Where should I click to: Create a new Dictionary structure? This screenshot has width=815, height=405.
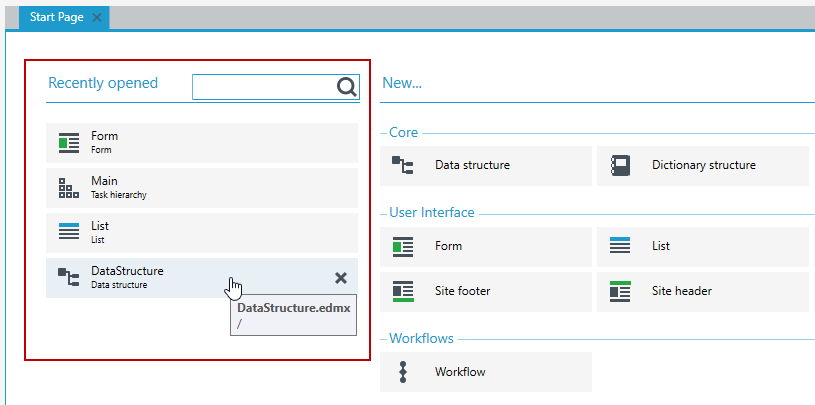tap(703, 166)
